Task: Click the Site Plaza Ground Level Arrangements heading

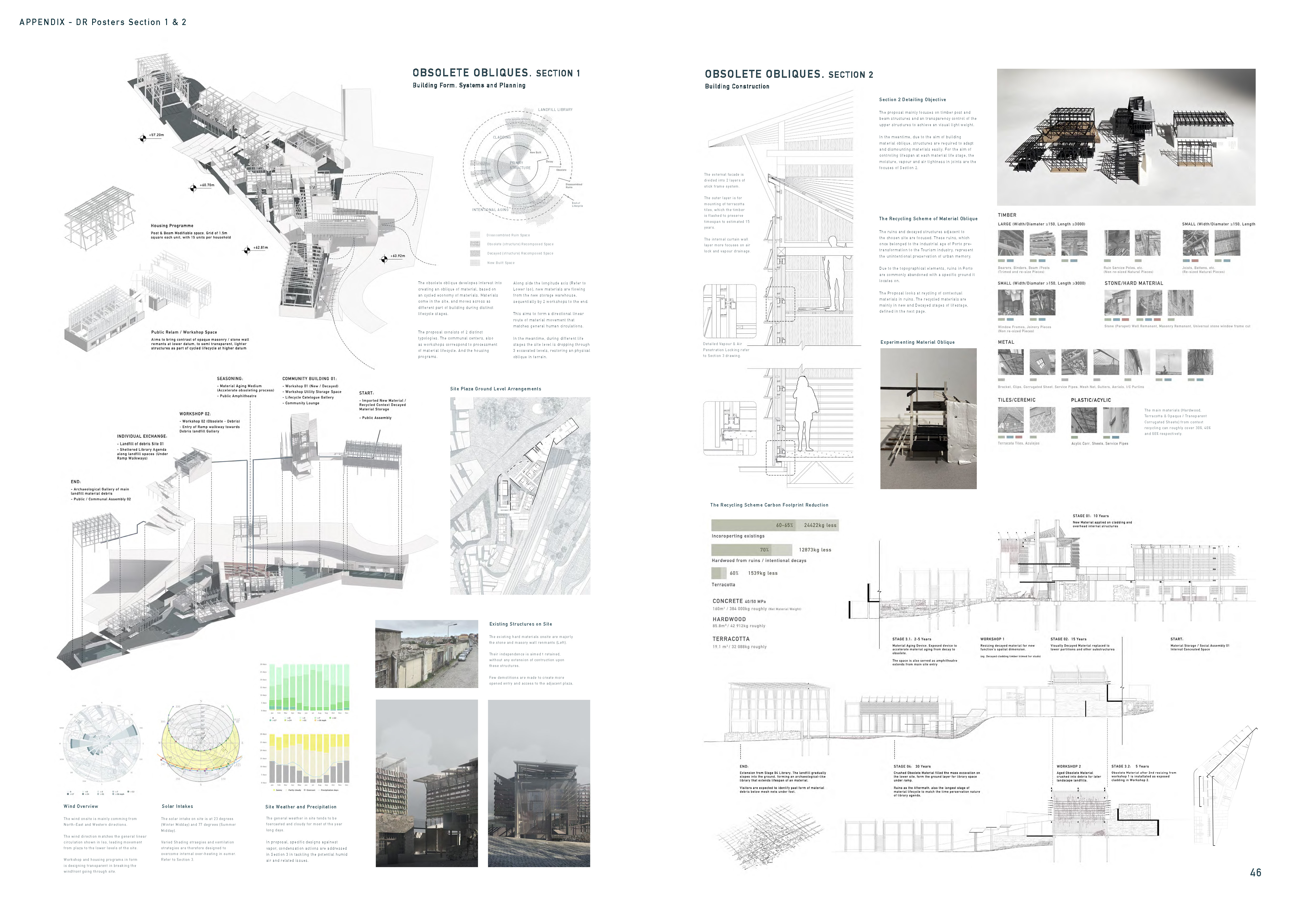Action: pyautogui.click(x=495, y=389)
